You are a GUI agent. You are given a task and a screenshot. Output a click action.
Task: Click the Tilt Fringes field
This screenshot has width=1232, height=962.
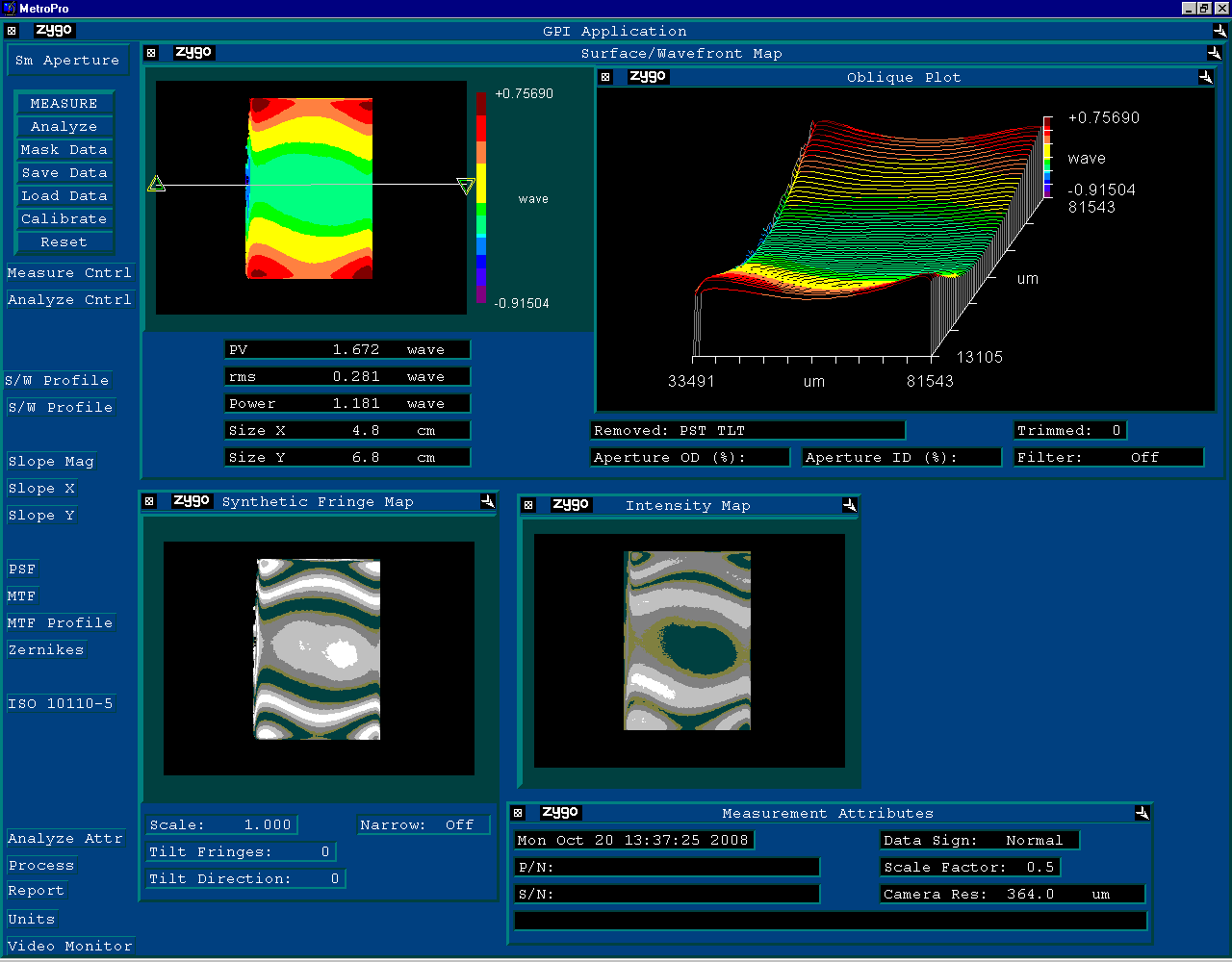point(241,851)
